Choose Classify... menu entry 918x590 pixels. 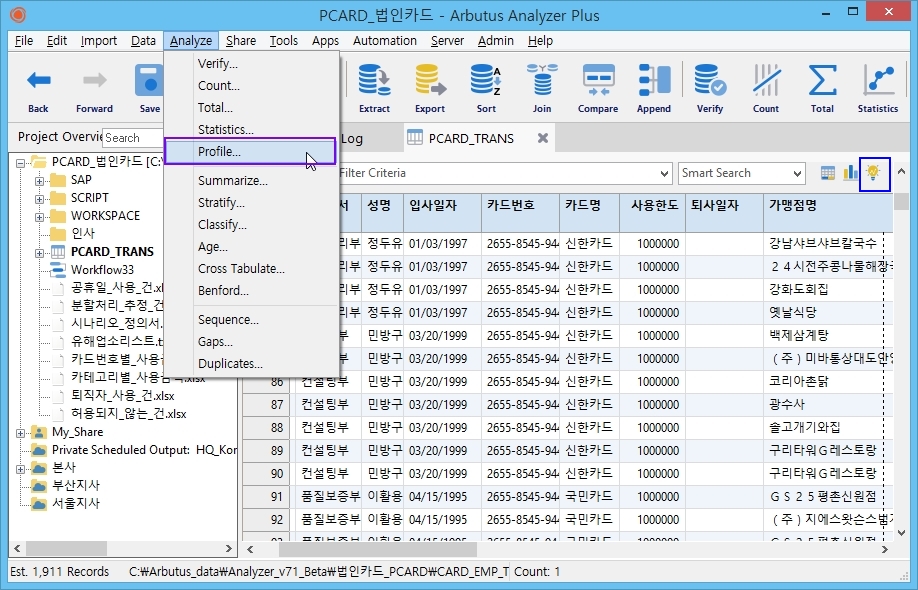point(222,225)
